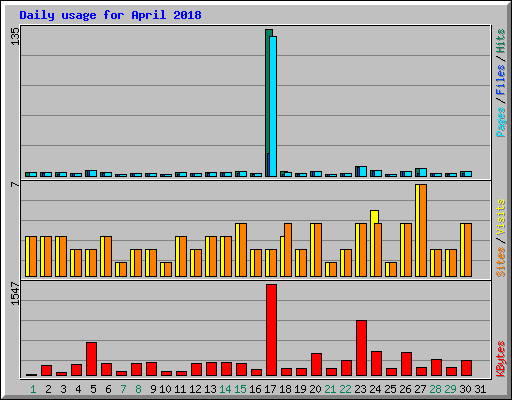Click the cyan files bar for day 5
The width and height of the screenshot is (512, 400).
click(93, 173)
